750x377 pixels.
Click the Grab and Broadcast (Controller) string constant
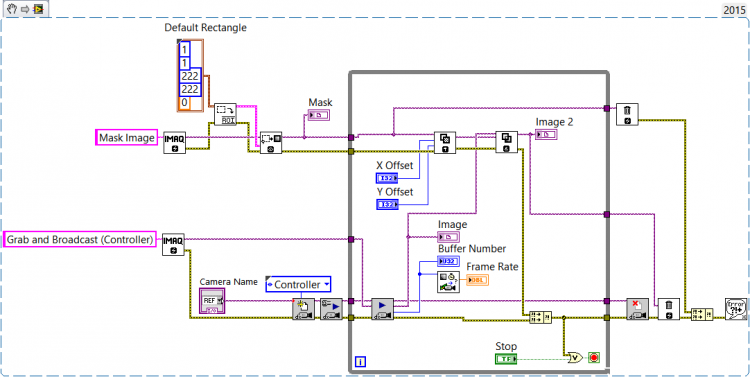pos(80,239)
